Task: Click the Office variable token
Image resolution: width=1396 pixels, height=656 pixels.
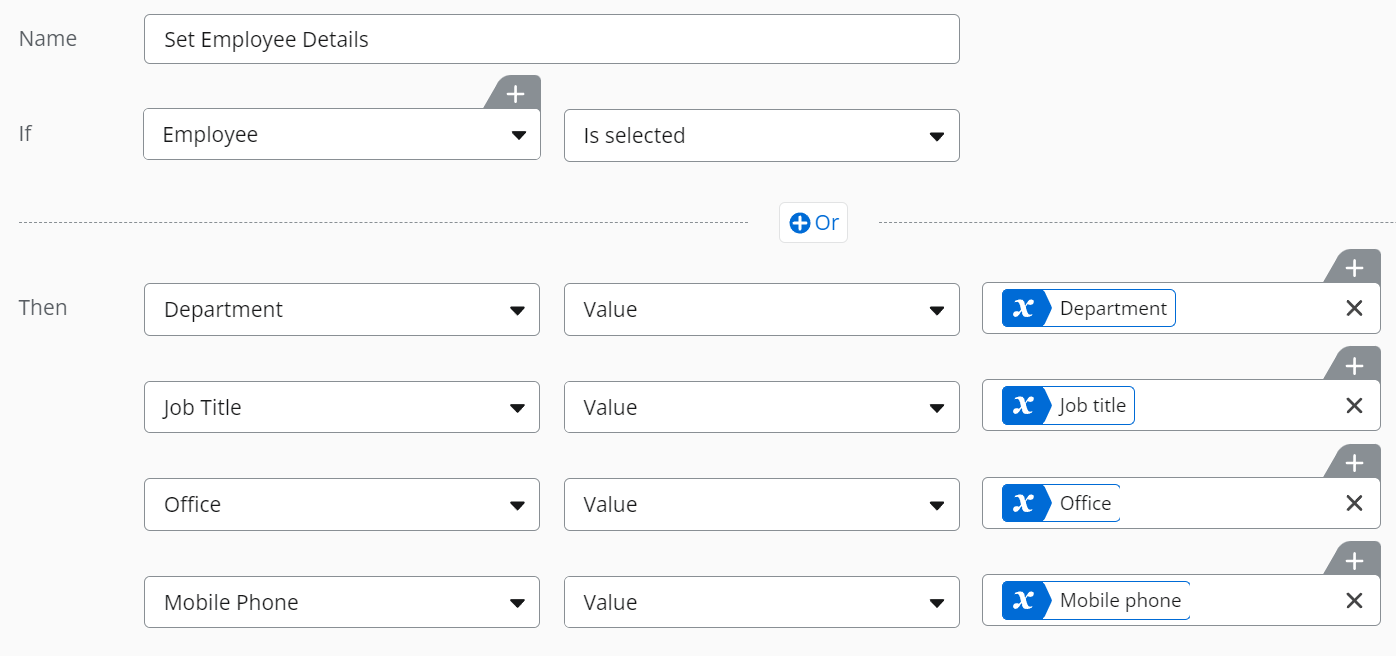Action: (x=1061, y=503)
